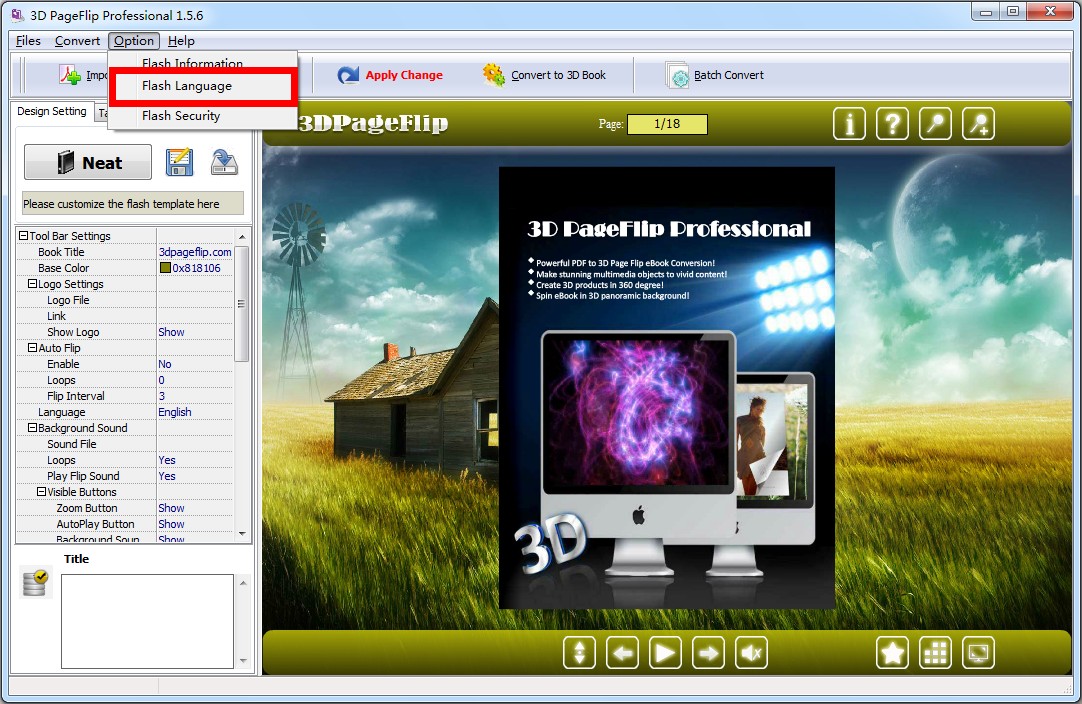Click the Auto Flip Enable value No

165,364
